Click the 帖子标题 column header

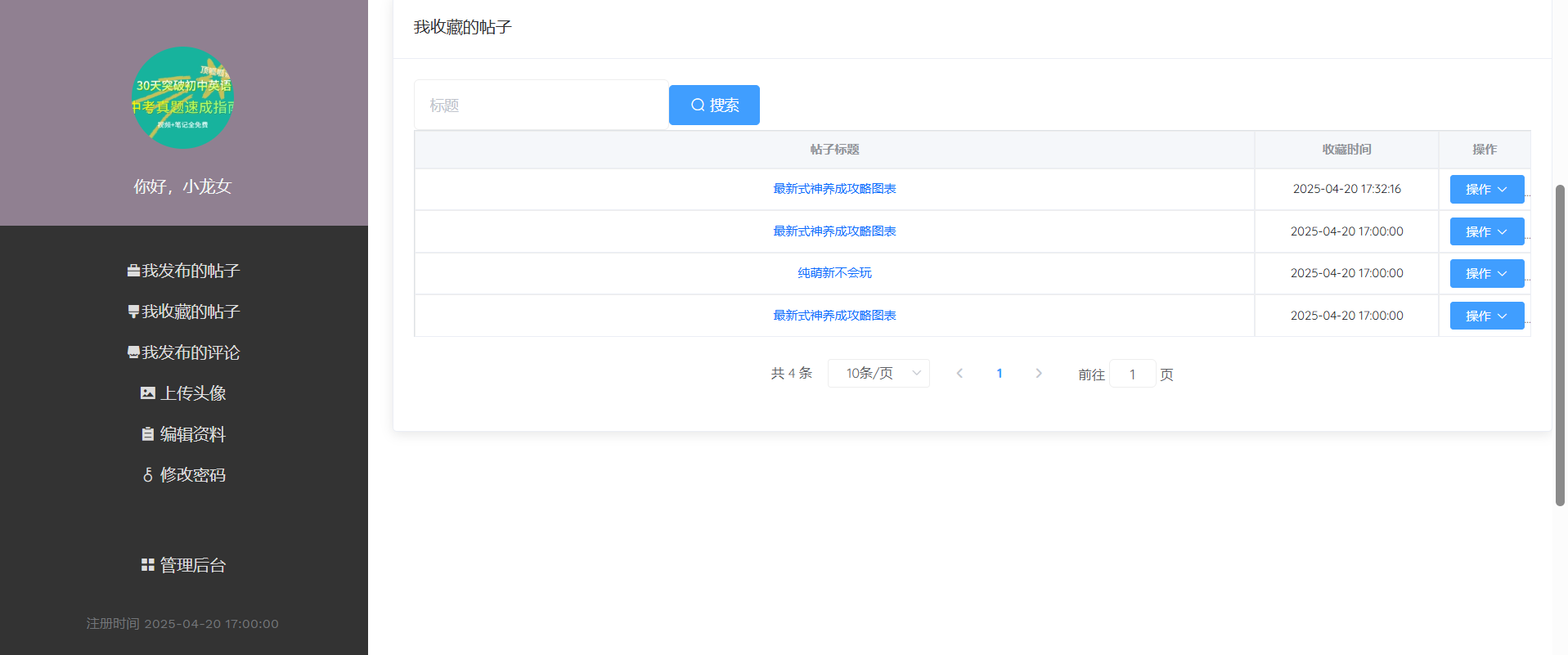[x=834, y=150]
